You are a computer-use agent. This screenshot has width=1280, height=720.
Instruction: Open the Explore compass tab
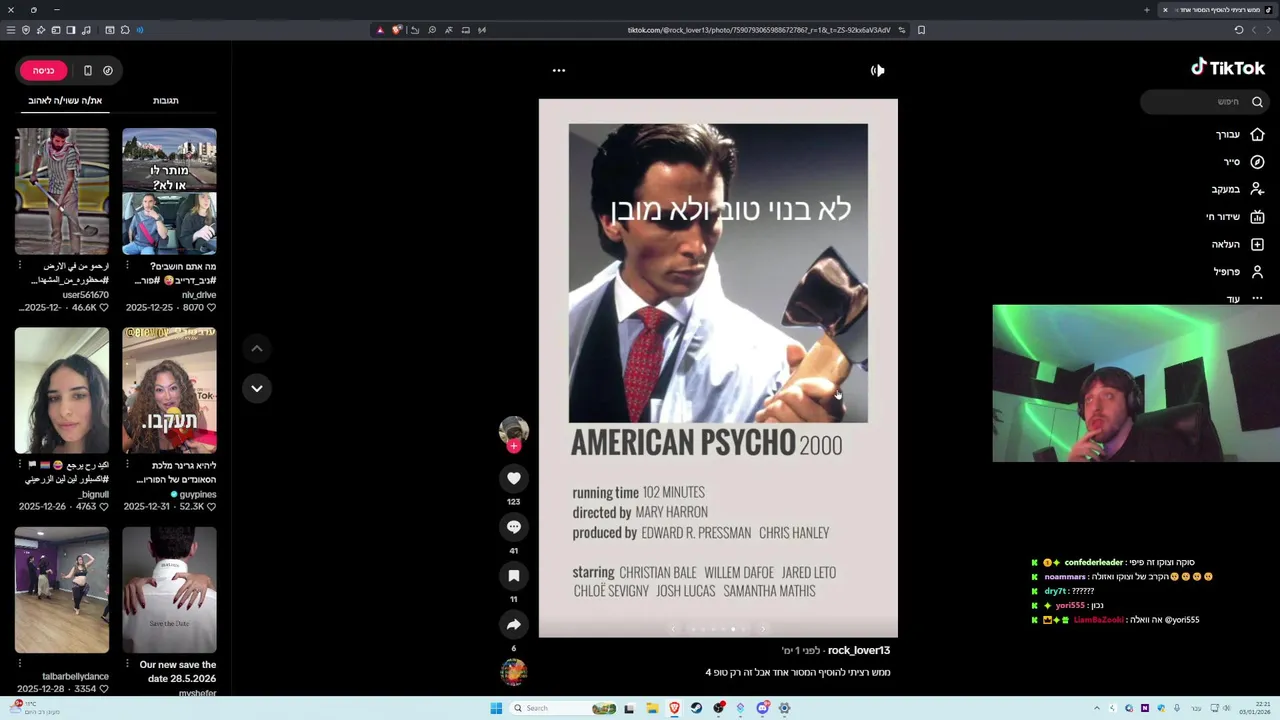click(x=1244, y=161)
